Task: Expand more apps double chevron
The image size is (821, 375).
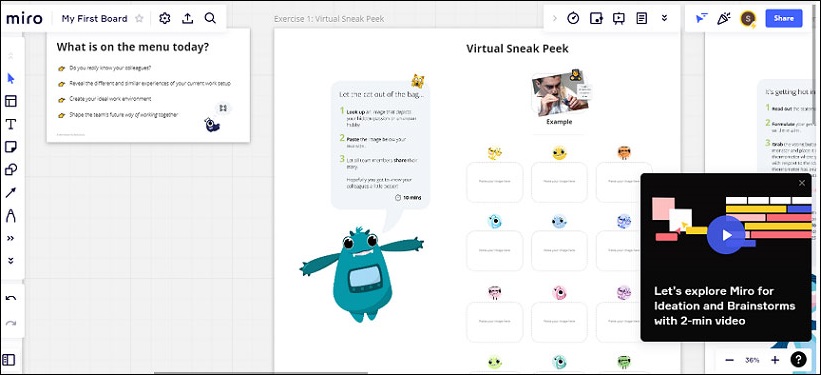Action: [x=664, y=18]
